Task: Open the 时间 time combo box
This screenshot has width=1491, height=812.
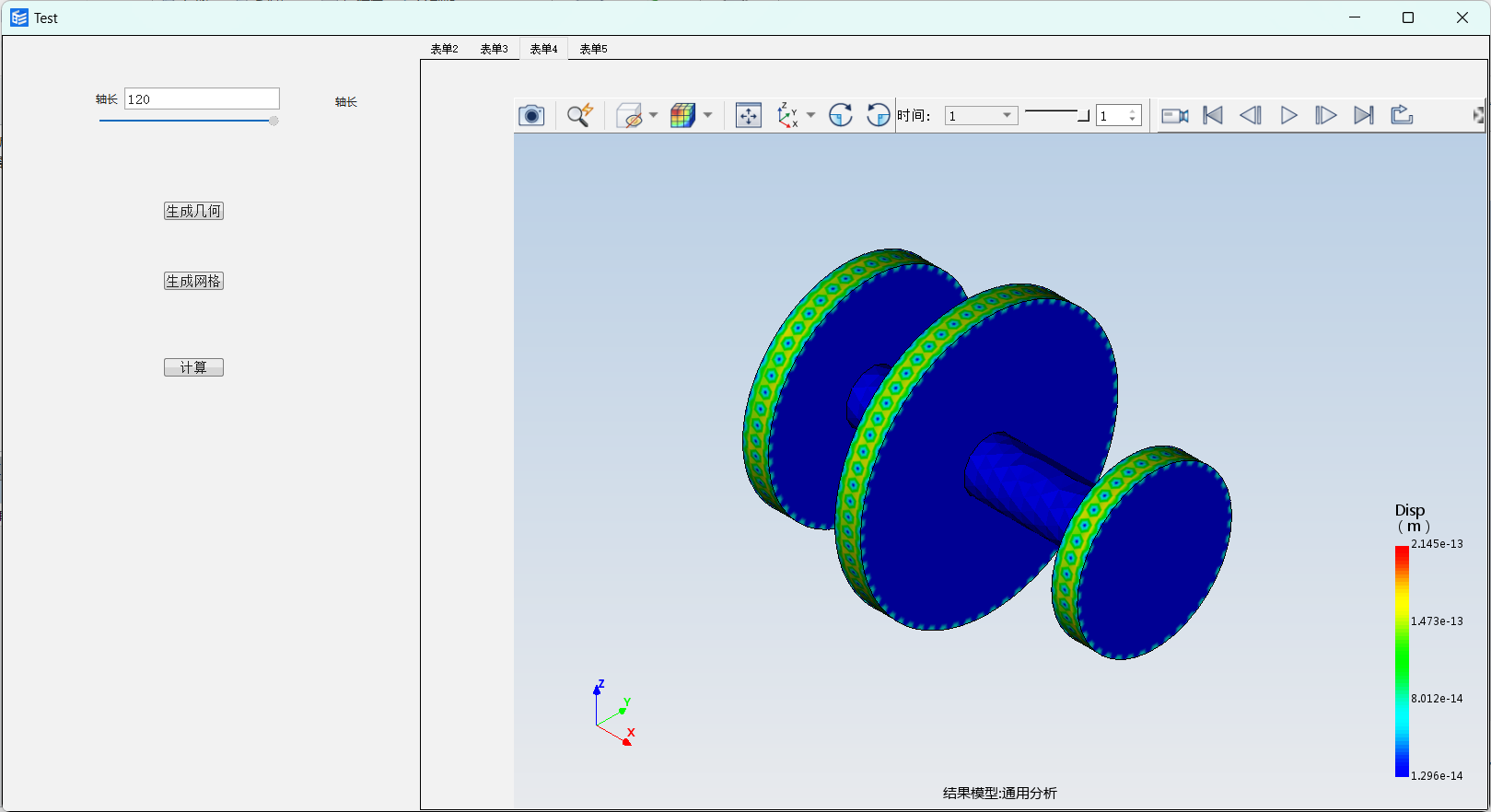Action: [x=981, y=115]
